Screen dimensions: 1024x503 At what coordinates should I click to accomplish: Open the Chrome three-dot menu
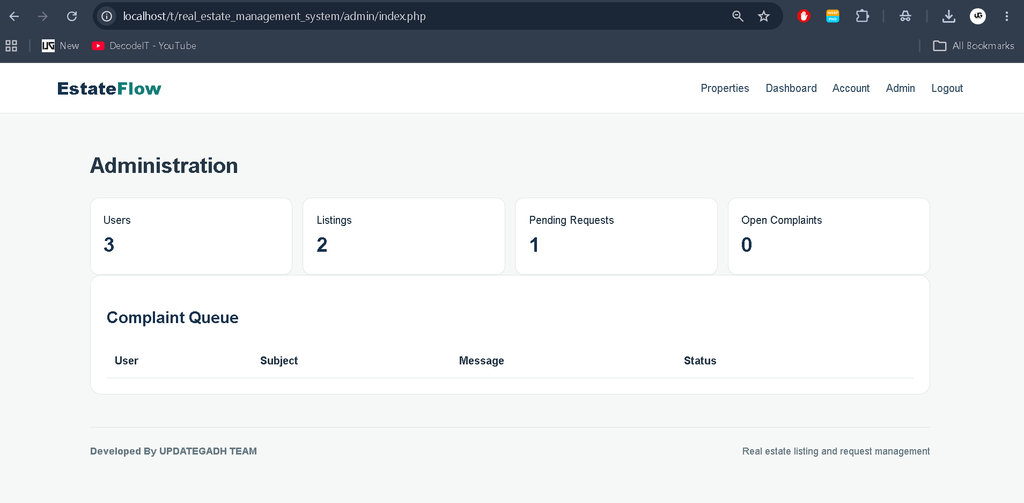pyautogui.click(x=1006, y=16)
